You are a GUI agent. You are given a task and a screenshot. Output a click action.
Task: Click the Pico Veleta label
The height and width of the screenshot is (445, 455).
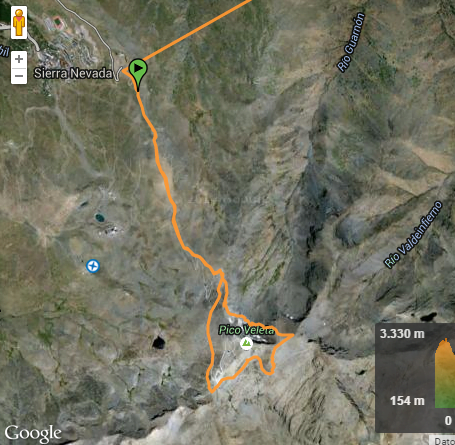pos(246,330)
